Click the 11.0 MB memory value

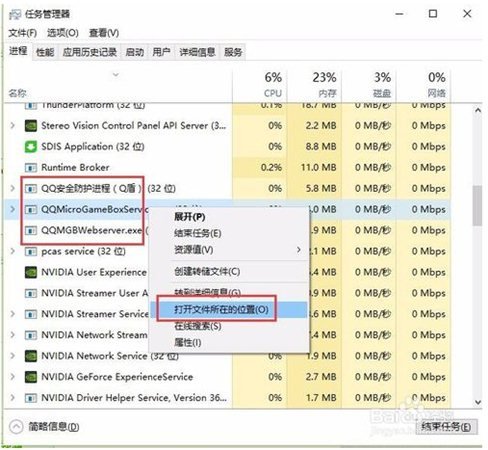pyautogui.click(x=318, y=167)
